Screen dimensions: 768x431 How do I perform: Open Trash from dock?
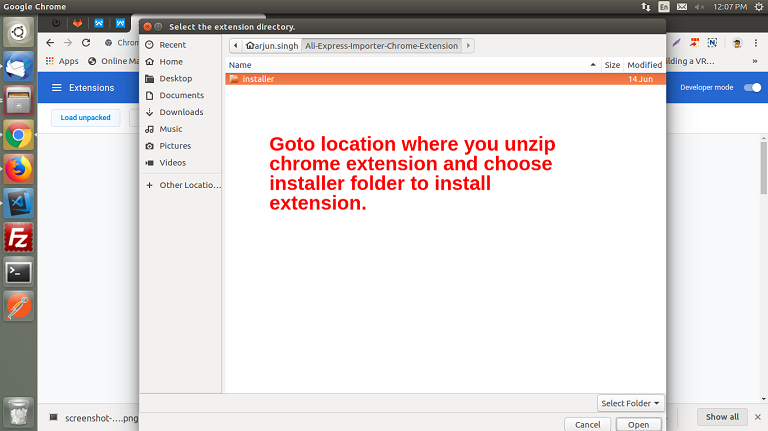[19, 412]
